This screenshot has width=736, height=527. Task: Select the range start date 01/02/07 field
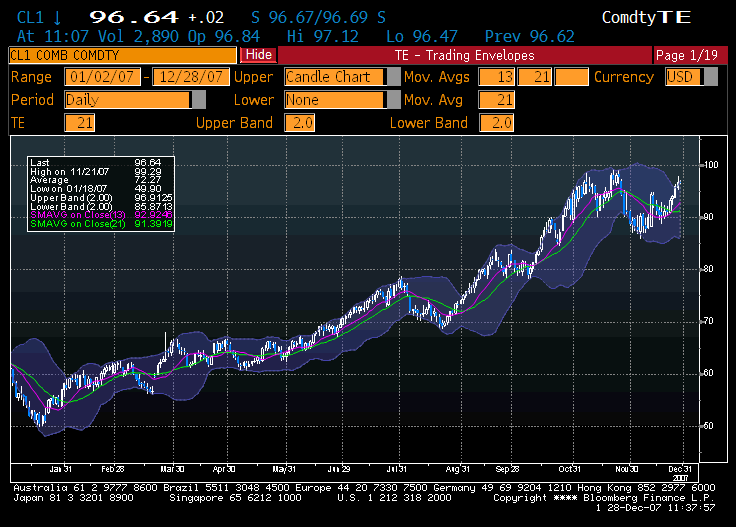point(102,77)
